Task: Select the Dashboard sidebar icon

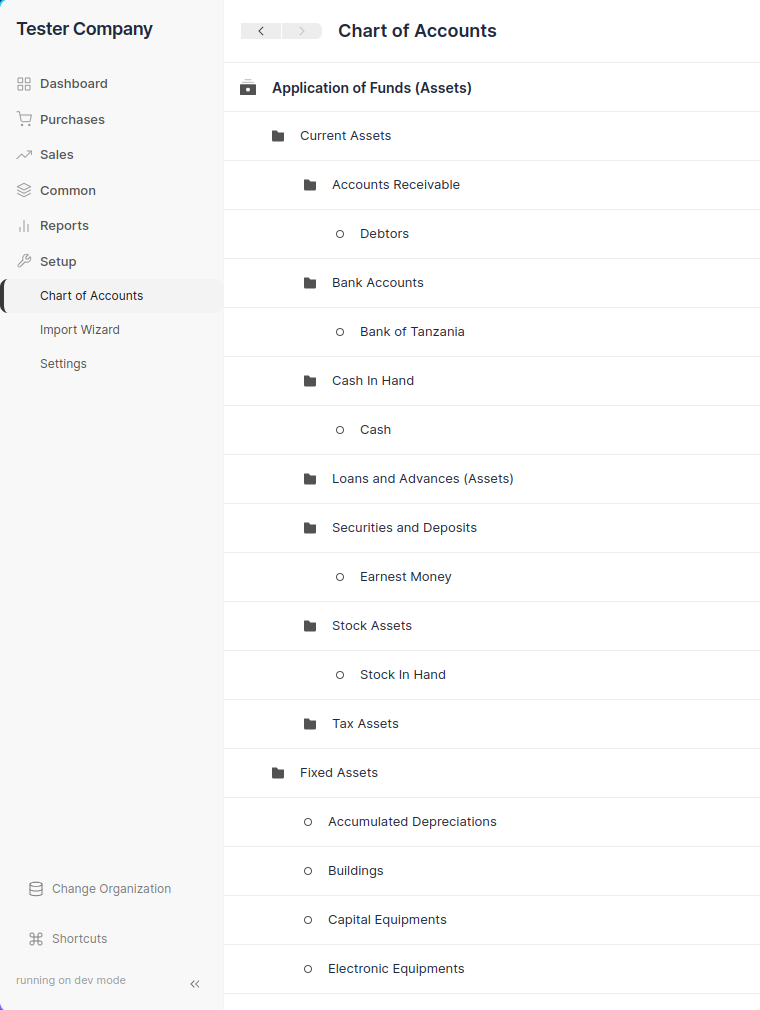Action: point(22,83)
